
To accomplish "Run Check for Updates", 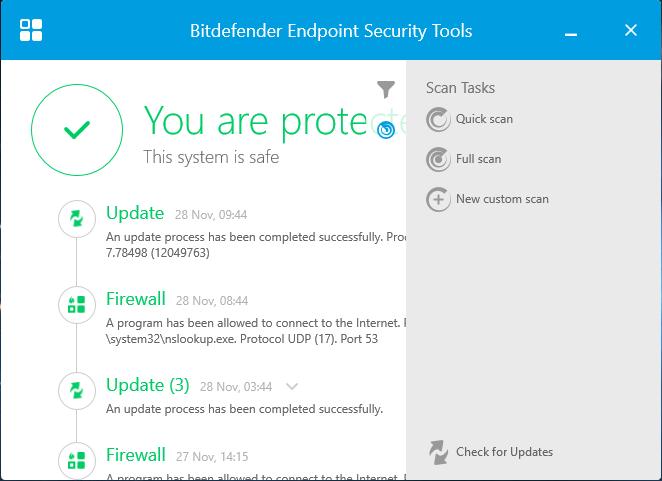I will click(x=505, y=452).
